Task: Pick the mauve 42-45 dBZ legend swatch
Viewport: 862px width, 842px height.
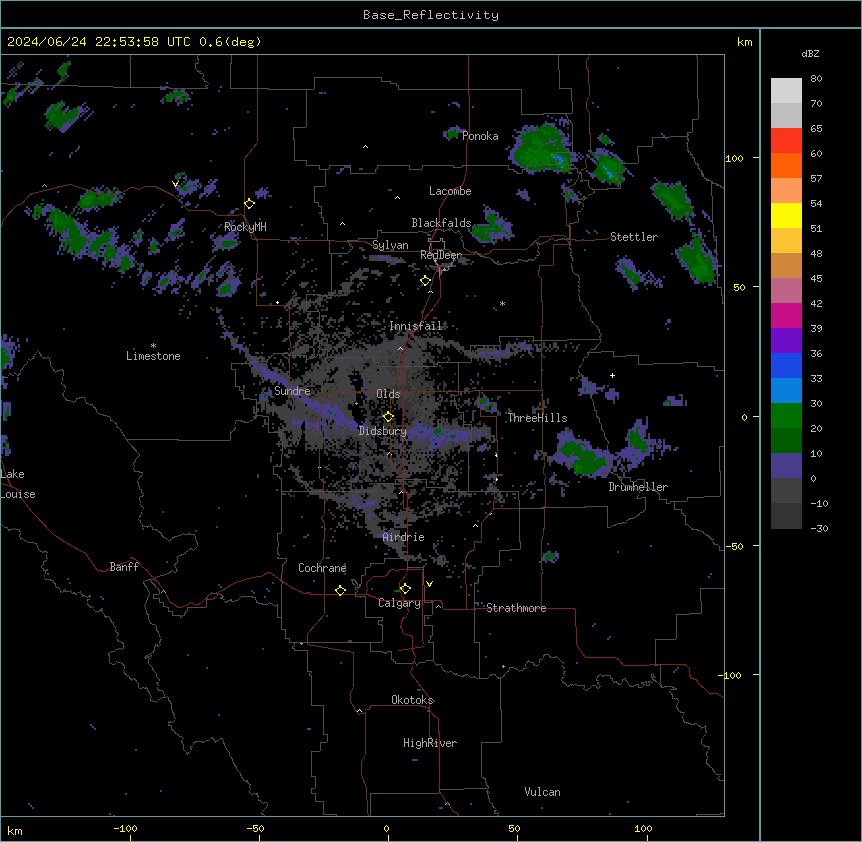Action: coord(786,291)
